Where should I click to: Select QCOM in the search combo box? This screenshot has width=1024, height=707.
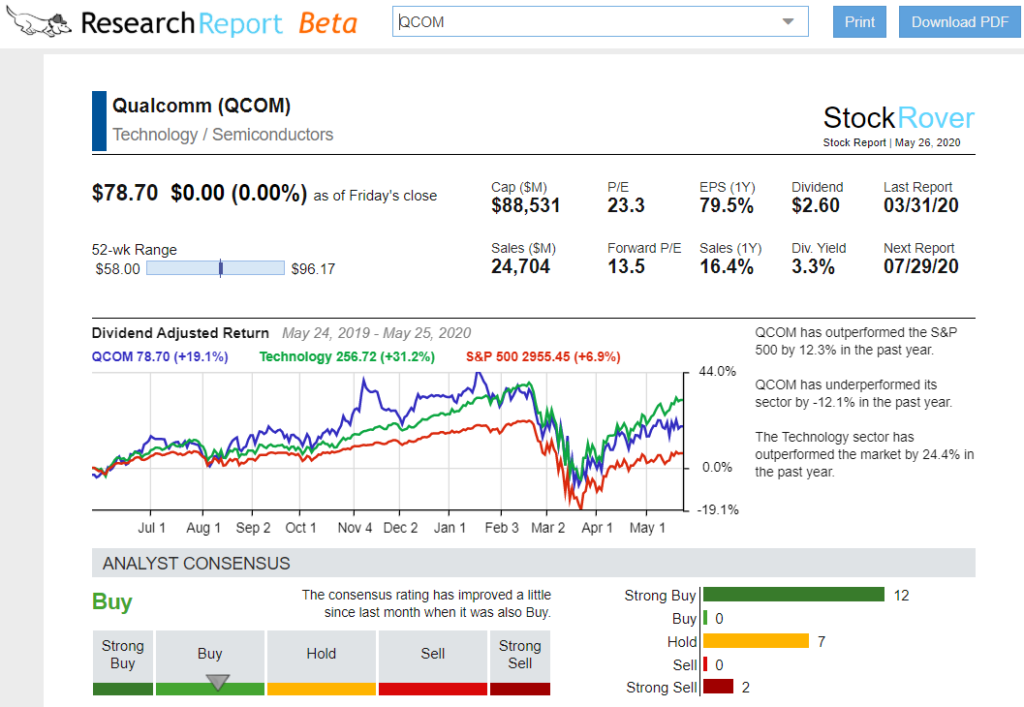(x=600, y=20)
